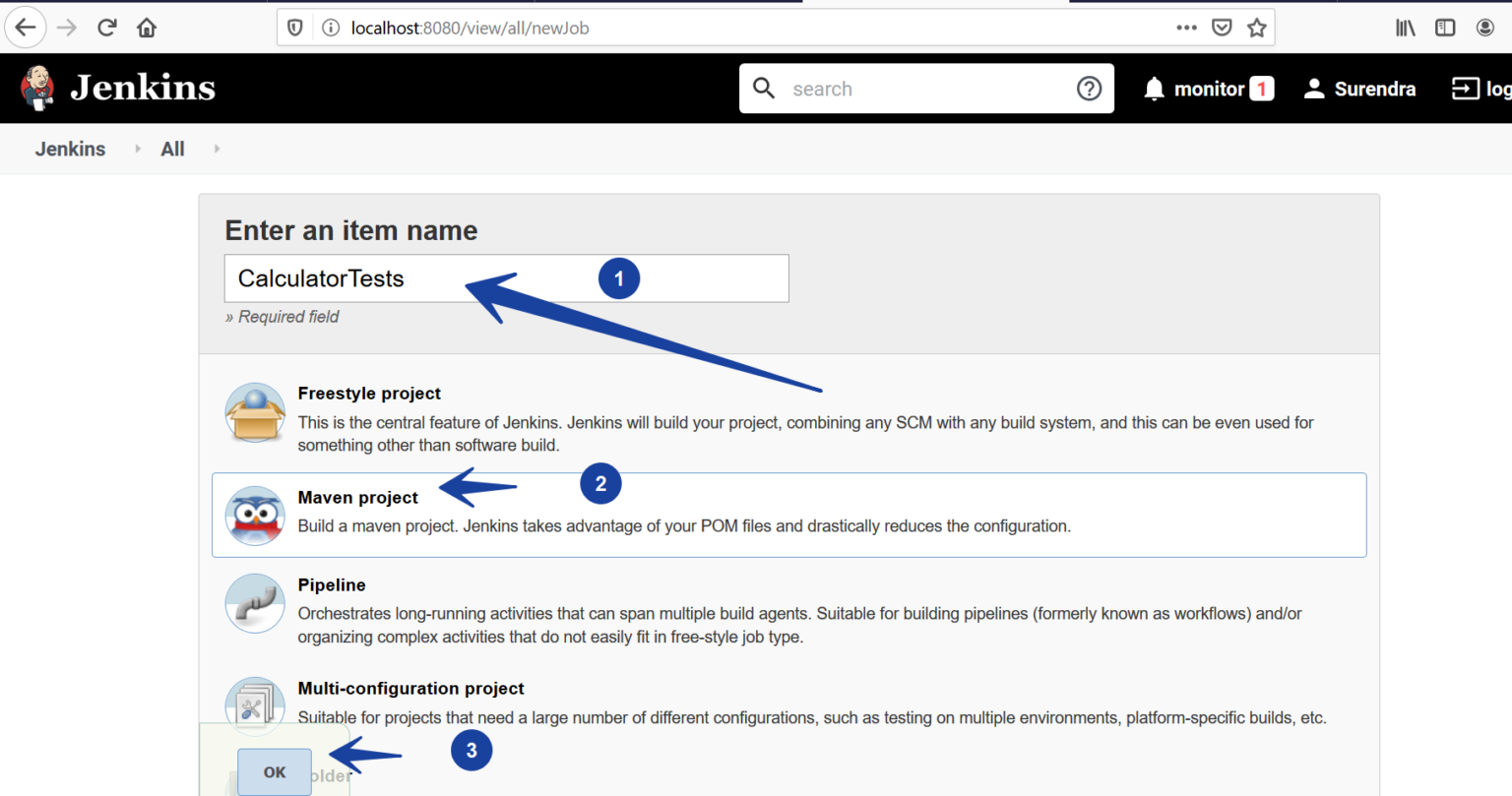The width and height of the screenshot is (1512, 796).
Task: Open the help question mark icon
Action: click(x=1090, y=89)
